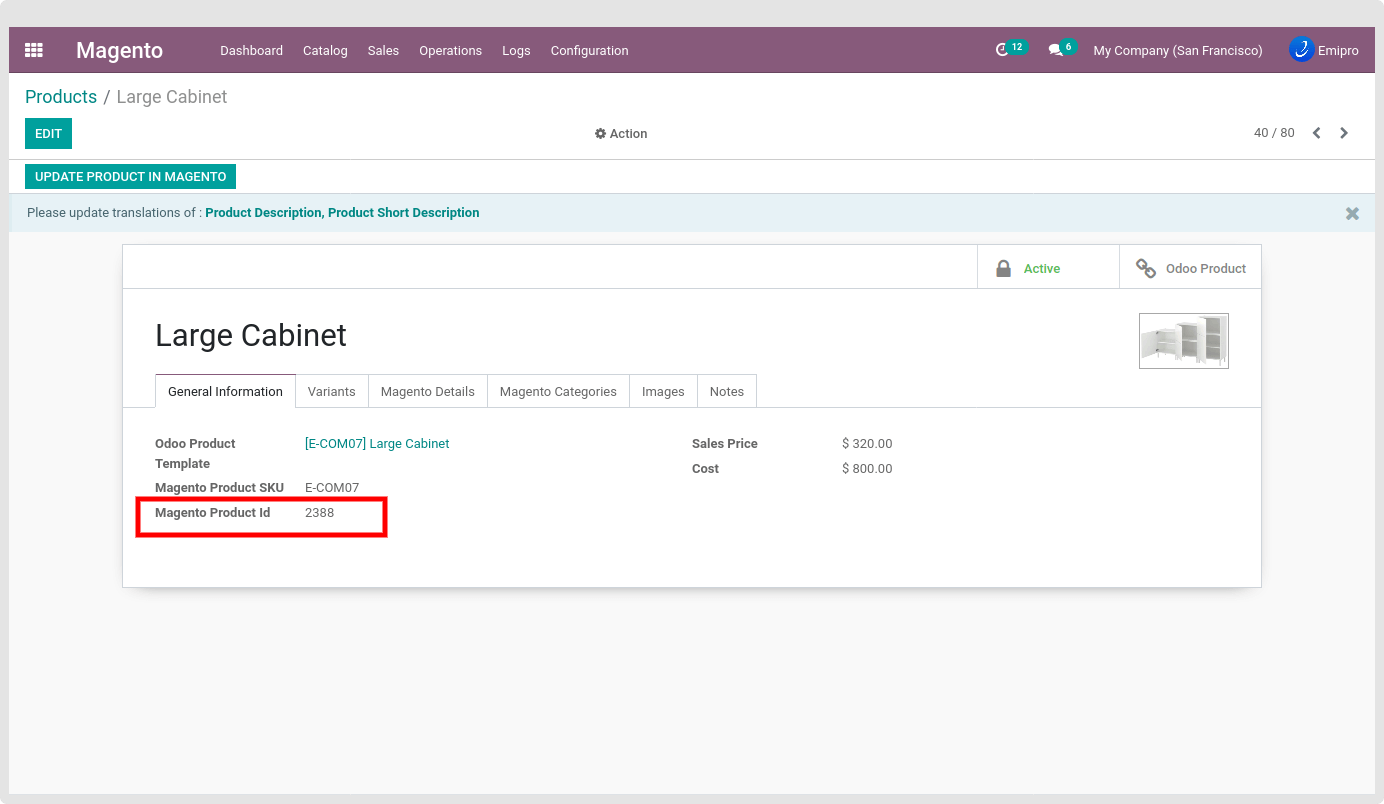Click the $ 800.00 cost value

click(x=867, y=469)
